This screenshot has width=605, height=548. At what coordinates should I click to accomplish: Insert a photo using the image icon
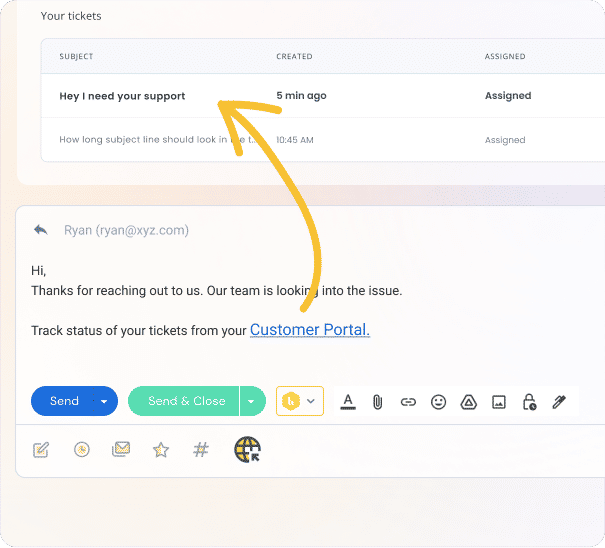click(499, 402)
